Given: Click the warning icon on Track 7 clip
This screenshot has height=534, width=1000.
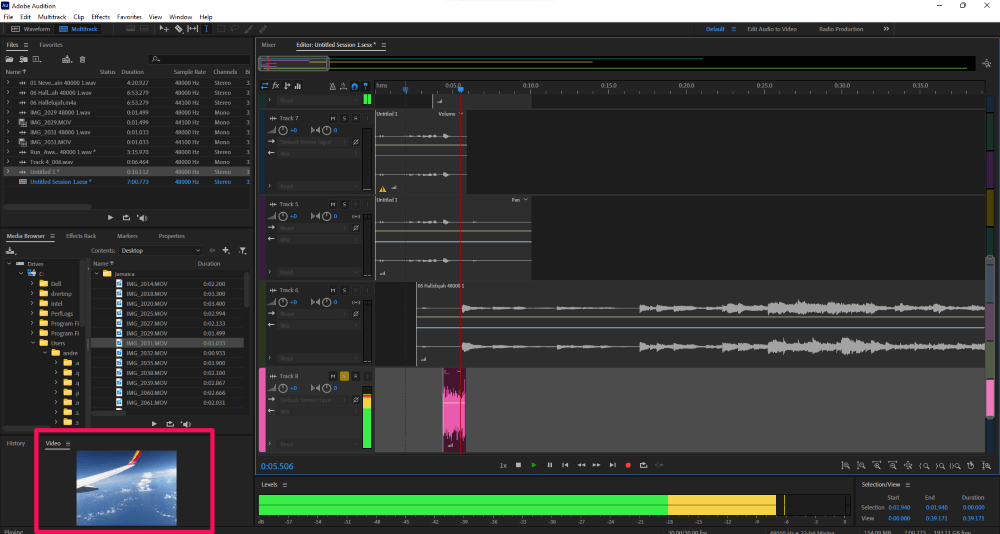Looking at the screenshot, I should pos(383,189).
